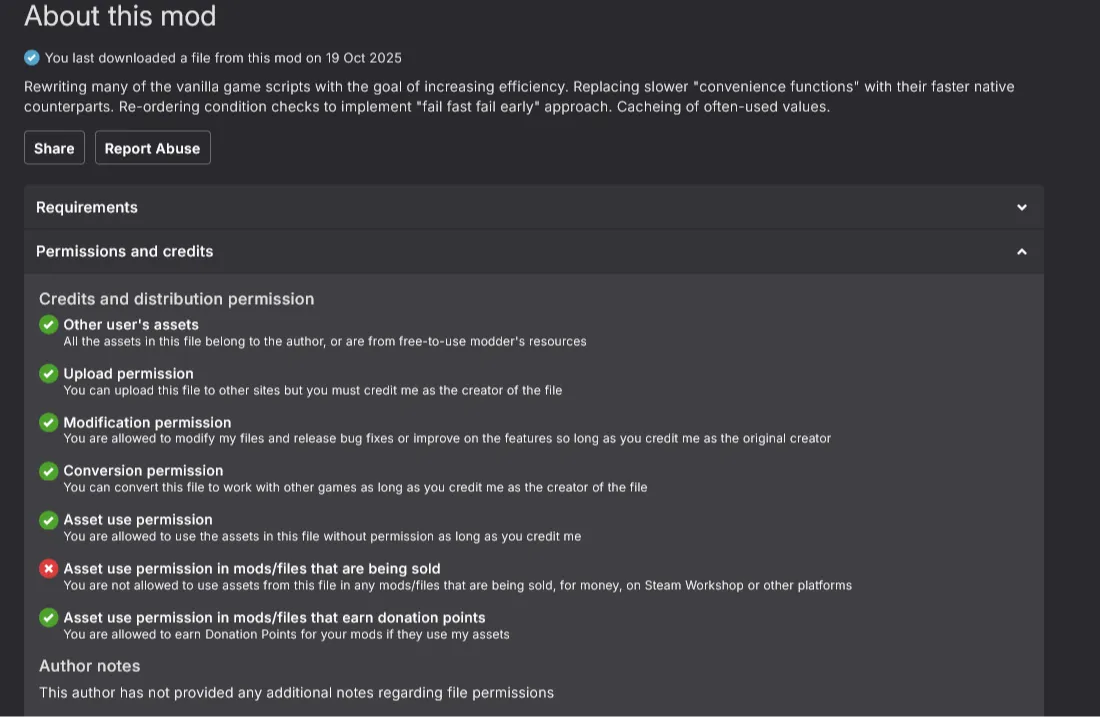The height and width of the screenshot is (717, 1100).
Task: Click the blue download verified checkmark icon
Action: coord(32,57)
